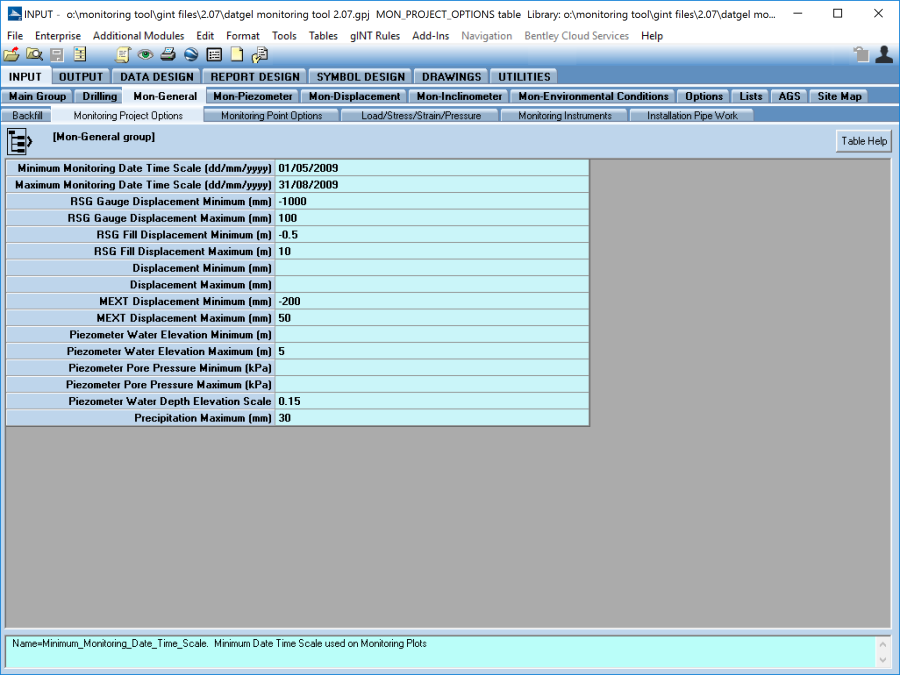
Task: Click the table tree icon beside Mon-General group
Action: (21, 141)
